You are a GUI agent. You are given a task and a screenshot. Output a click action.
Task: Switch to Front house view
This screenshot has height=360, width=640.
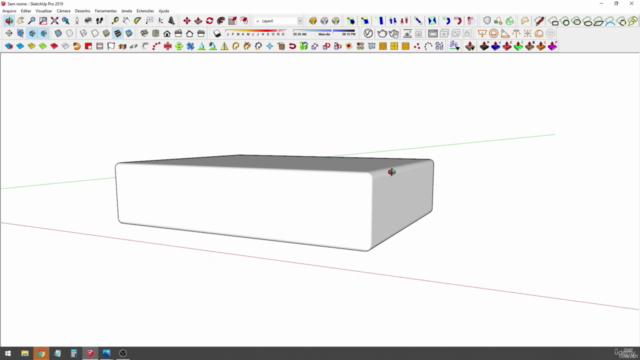167,33
